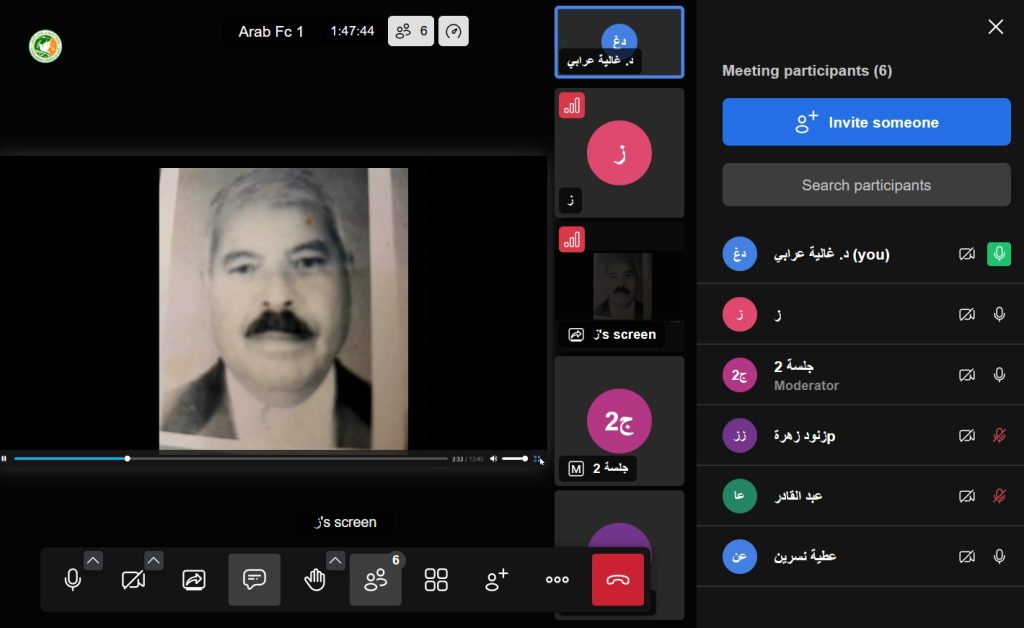This screenshot has height=628, width=1024.
Task: Expand video settings arrow beside camera
Action: coord(154,560)
